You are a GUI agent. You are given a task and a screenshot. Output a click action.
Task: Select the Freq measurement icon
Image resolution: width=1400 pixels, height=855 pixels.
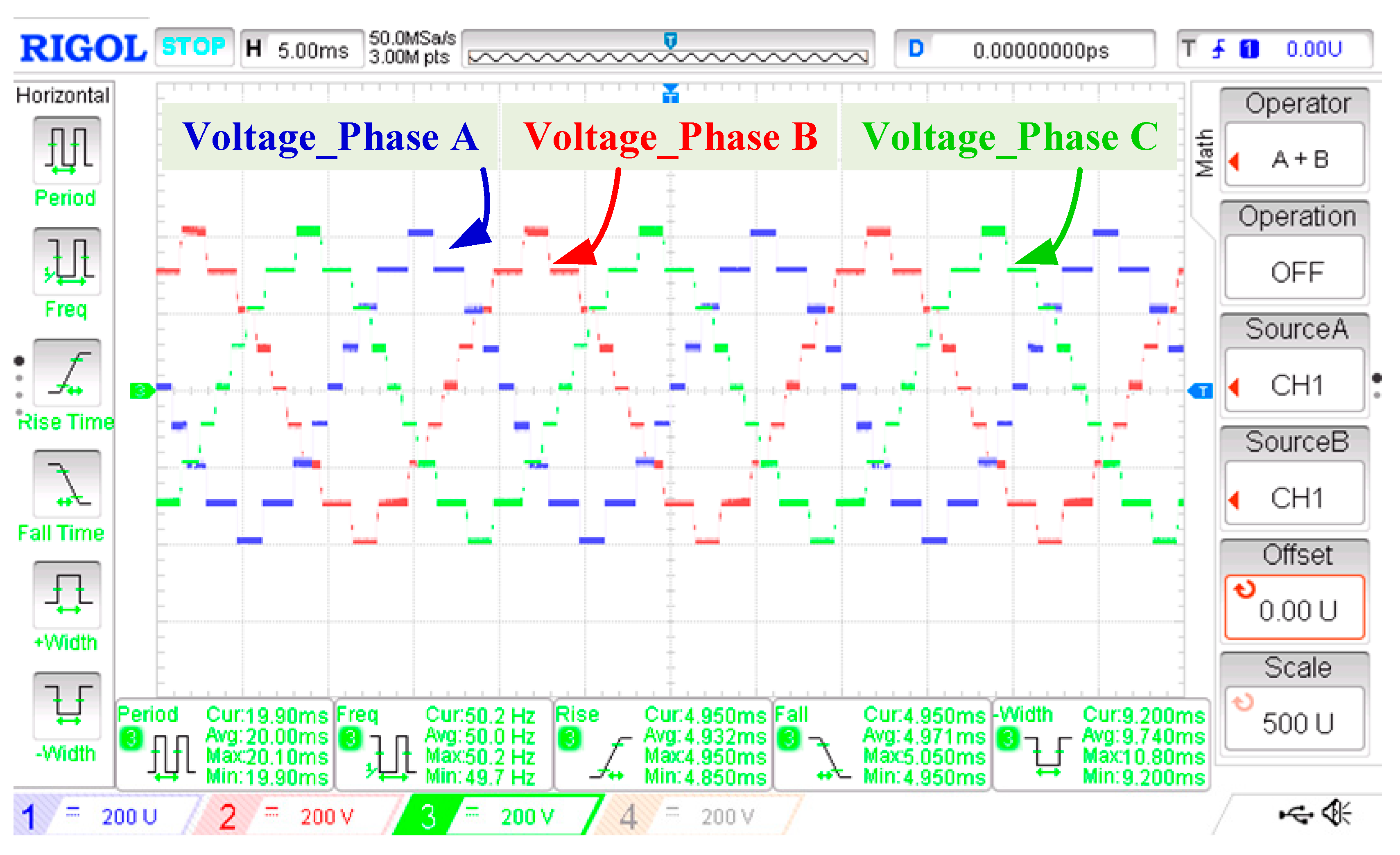66,261
